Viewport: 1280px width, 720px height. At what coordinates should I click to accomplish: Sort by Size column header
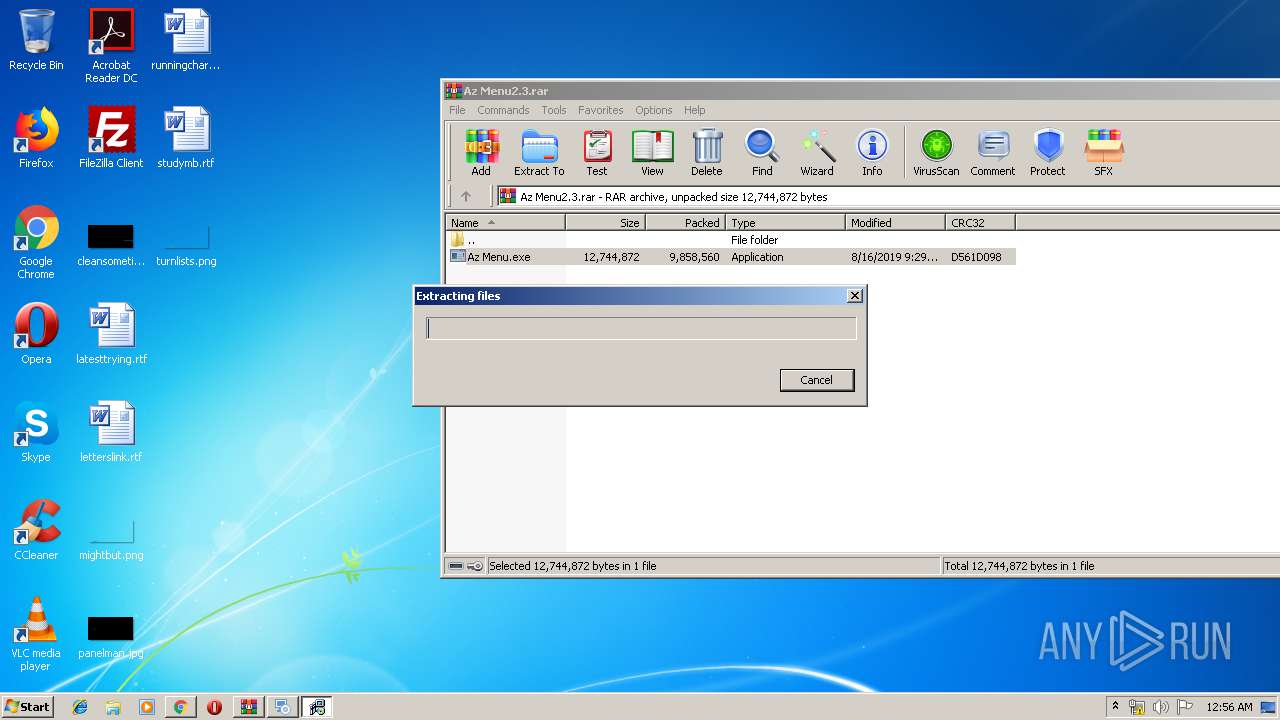(606, 223)
